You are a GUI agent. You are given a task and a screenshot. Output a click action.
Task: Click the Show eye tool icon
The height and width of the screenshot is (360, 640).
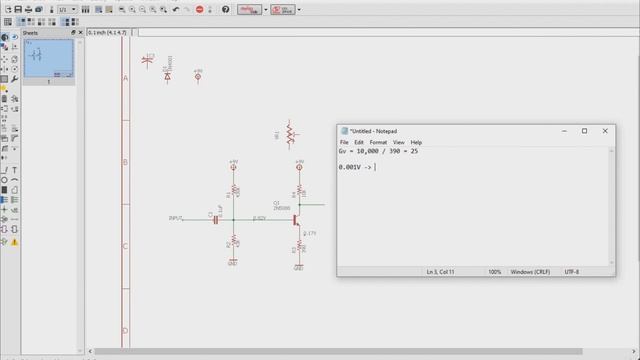tap(15, 37)
